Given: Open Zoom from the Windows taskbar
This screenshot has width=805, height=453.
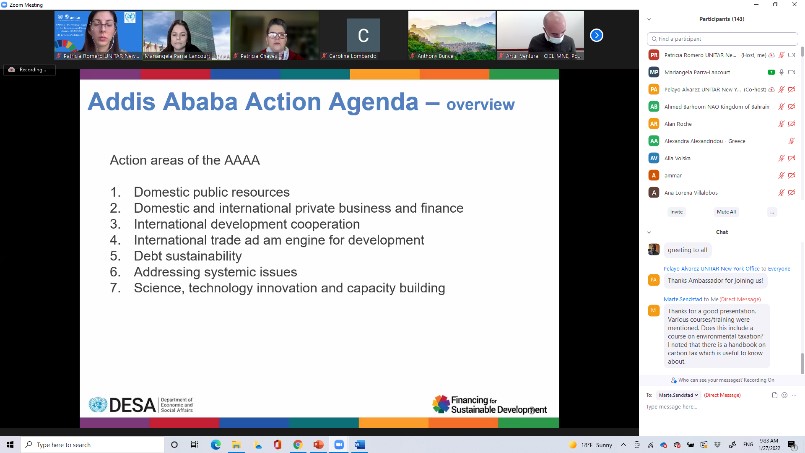Looking at the screenshot, I should point(339,445).
